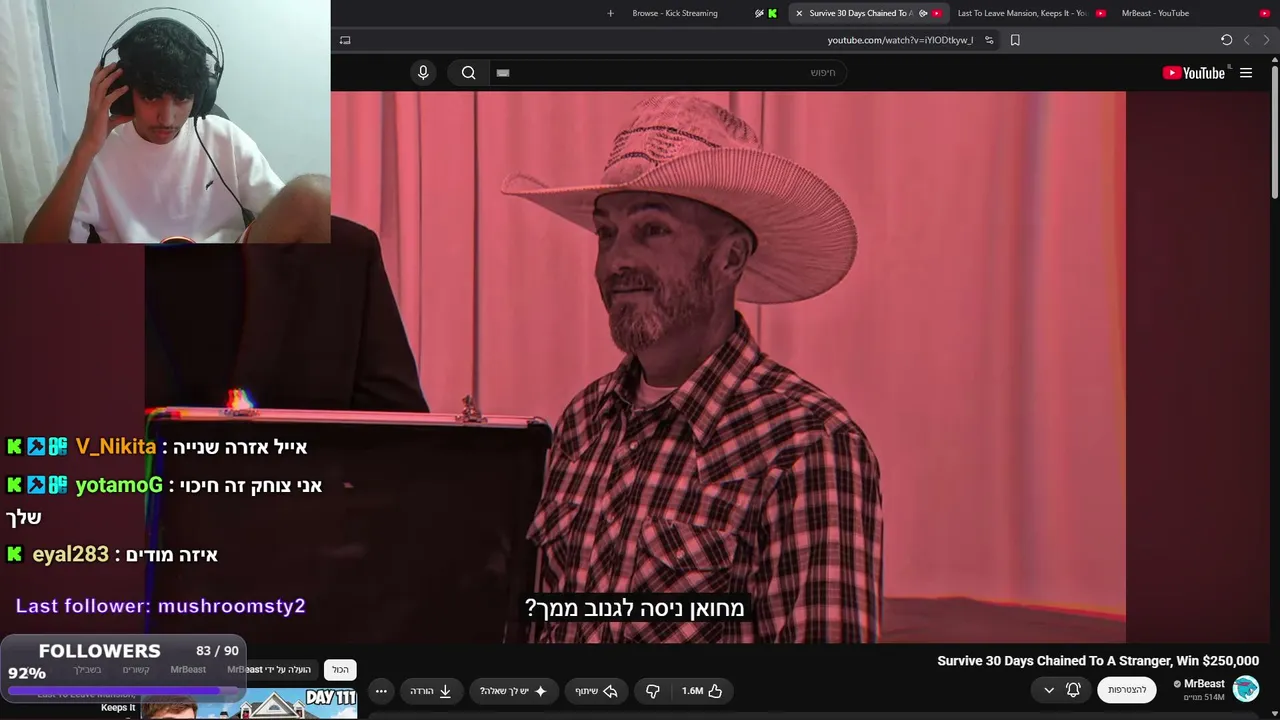Click the page vertical scrollbar

click(x=1274, y=130)
